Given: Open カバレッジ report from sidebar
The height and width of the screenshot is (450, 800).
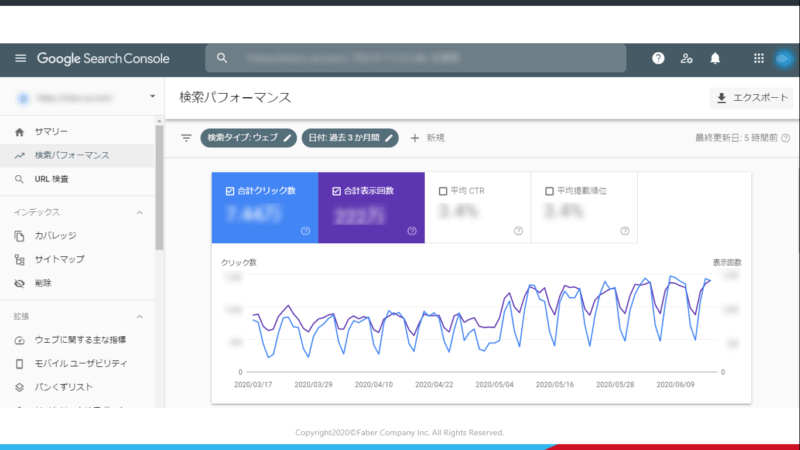Looking at the screenshot, I should pyautogui.click(x=56, y=236).
